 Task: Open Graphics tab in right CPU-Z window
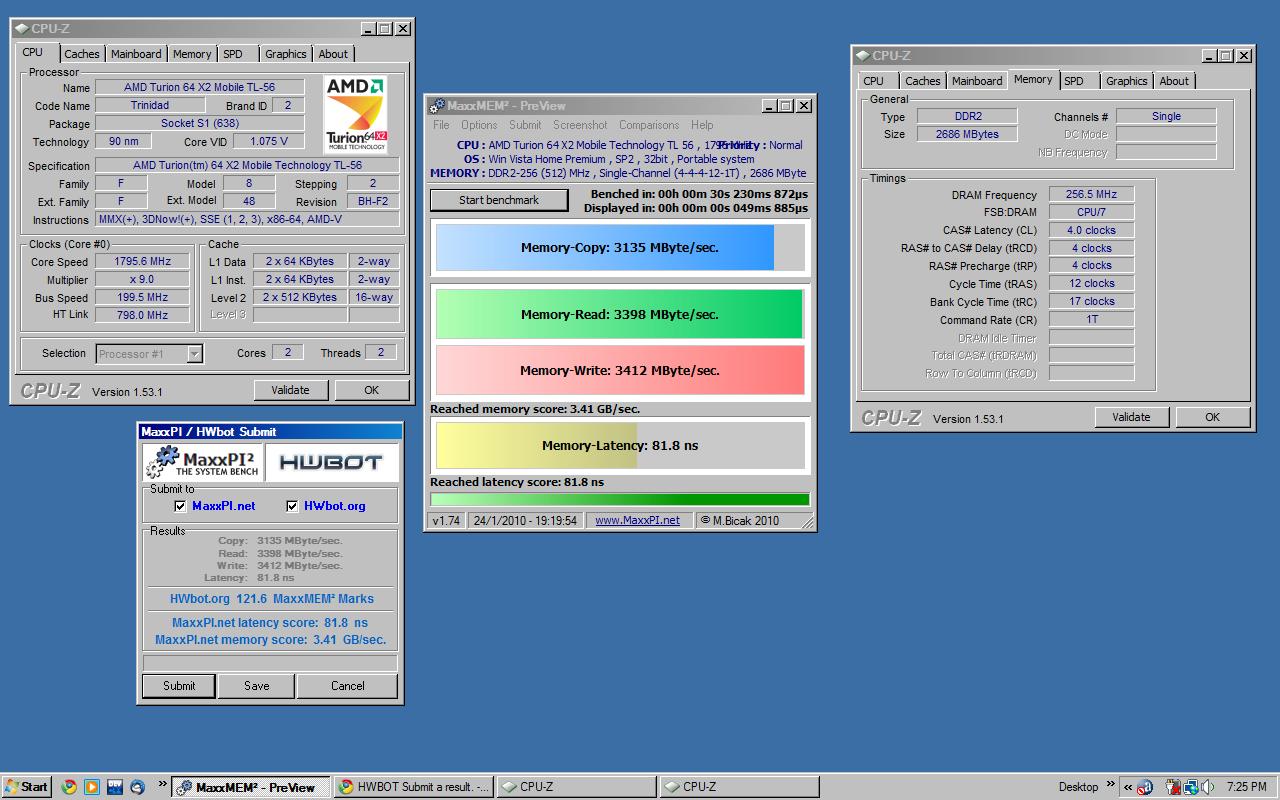click(x=1127, y=81)
